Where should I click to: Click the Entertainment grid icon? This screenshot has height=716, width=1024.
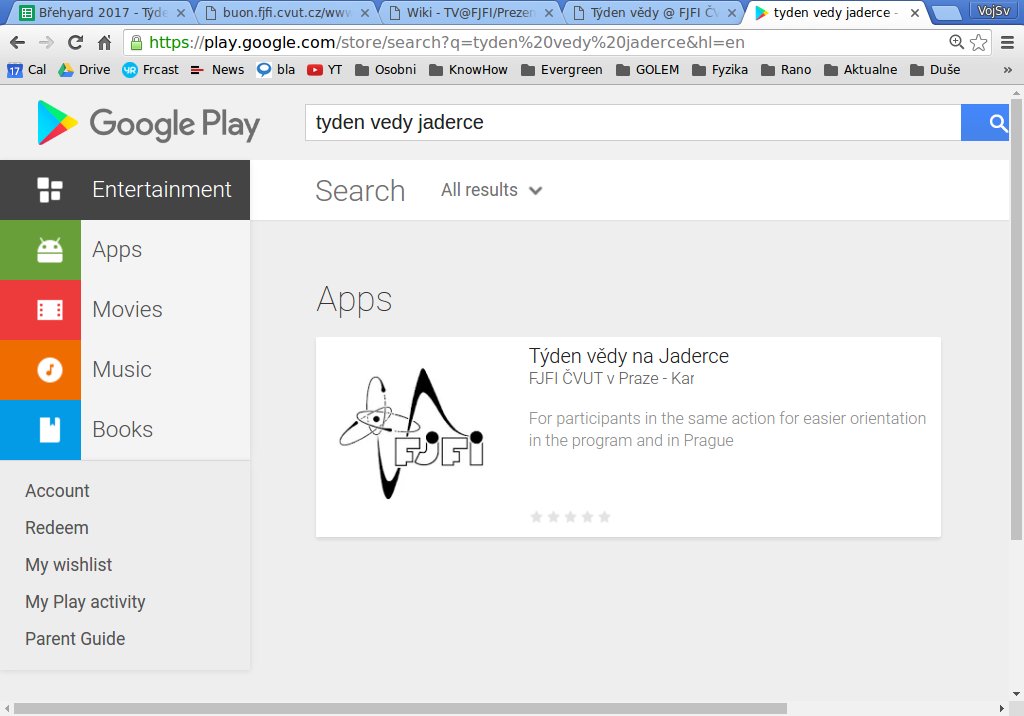(x=50, y=189)
